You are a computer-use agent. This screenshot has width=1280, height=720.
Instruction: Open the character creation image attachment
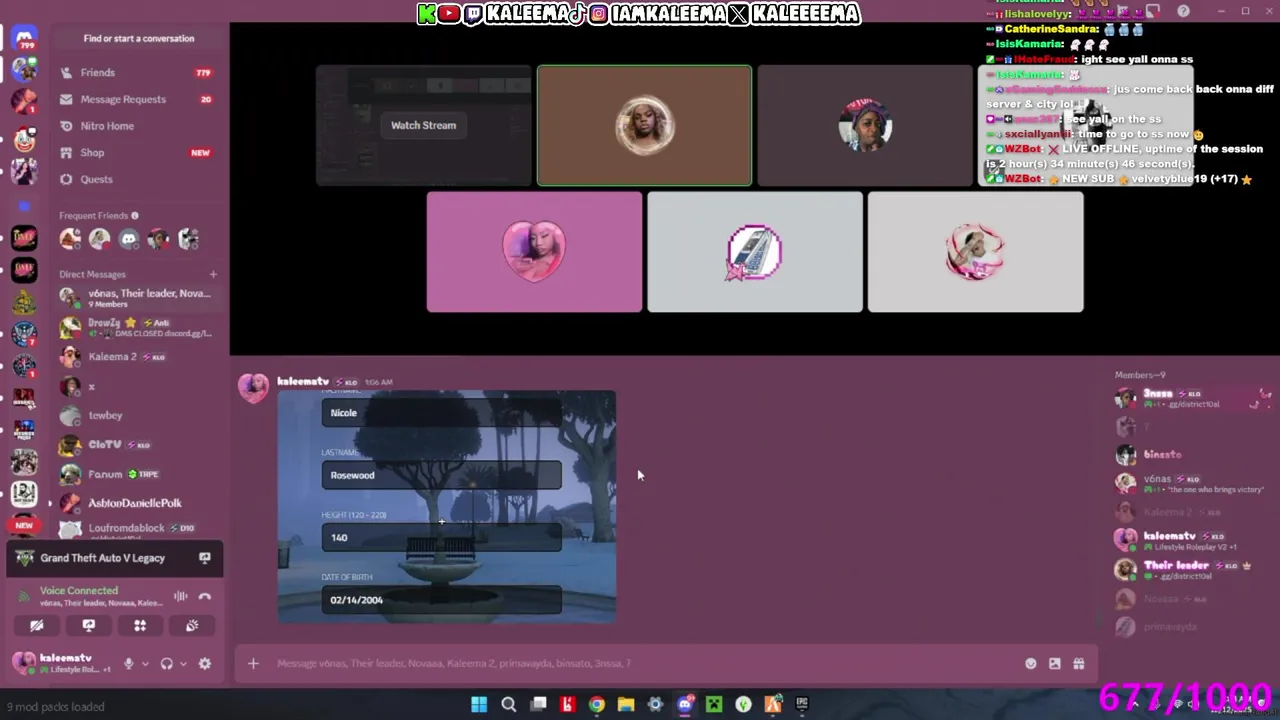[x=447, y=506]
